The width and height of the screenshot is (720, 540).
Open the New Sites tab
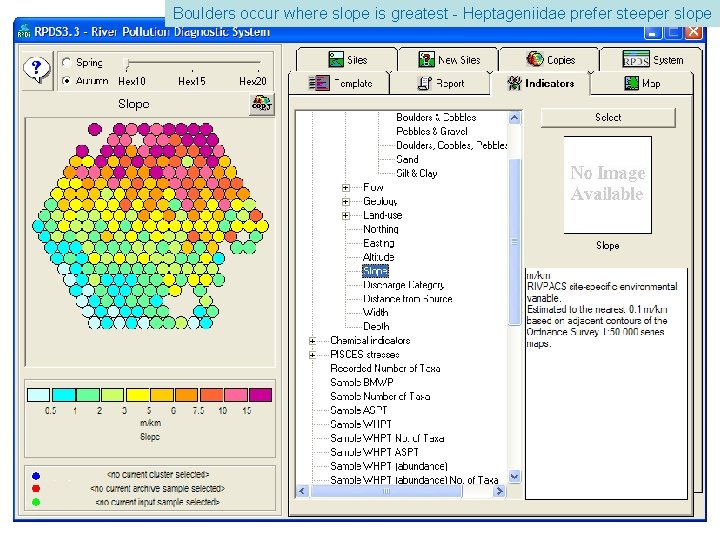point(448,60)
